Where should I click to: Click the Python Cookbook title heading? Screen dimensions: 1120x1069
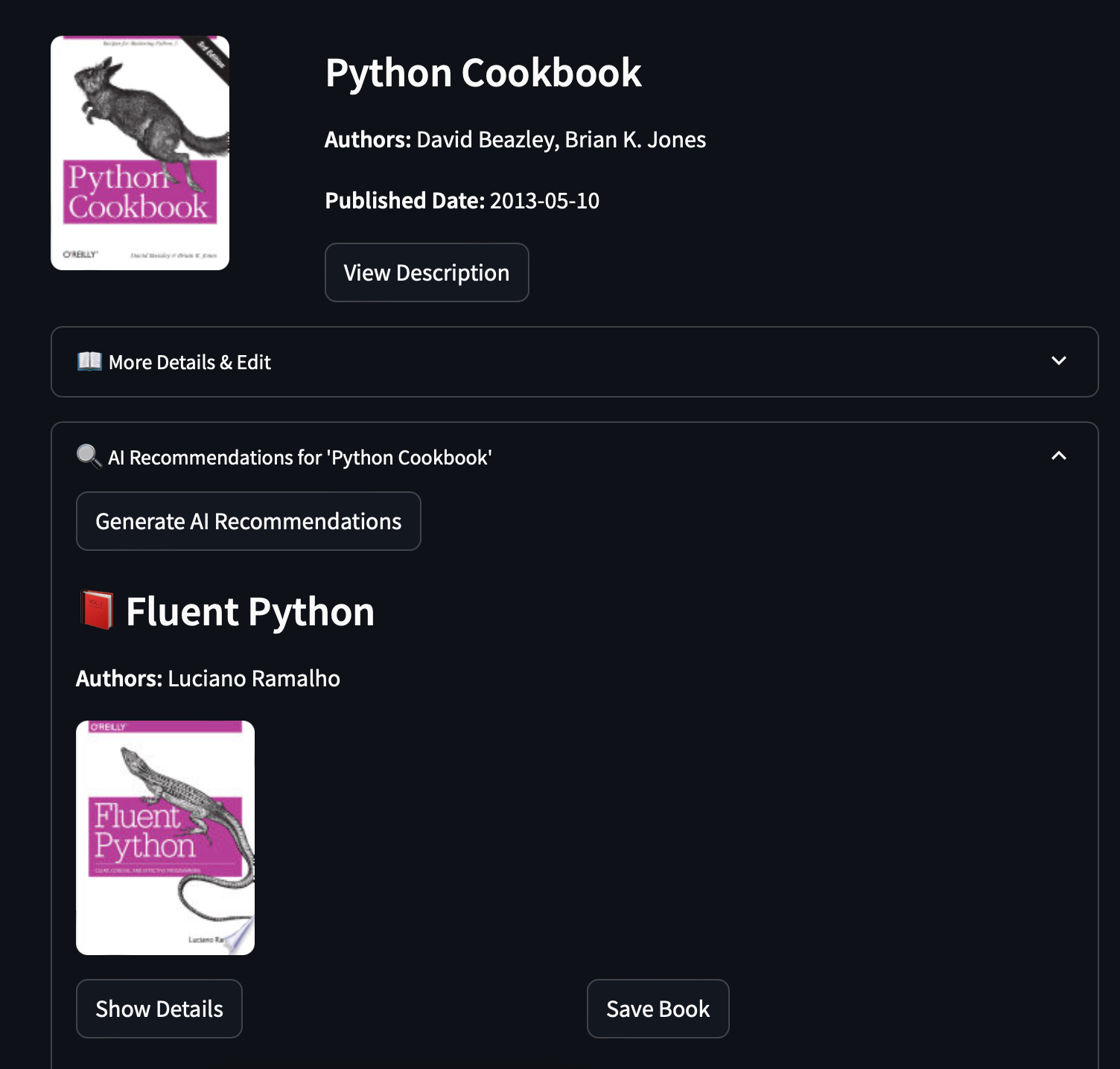click(x=483, y=73)
